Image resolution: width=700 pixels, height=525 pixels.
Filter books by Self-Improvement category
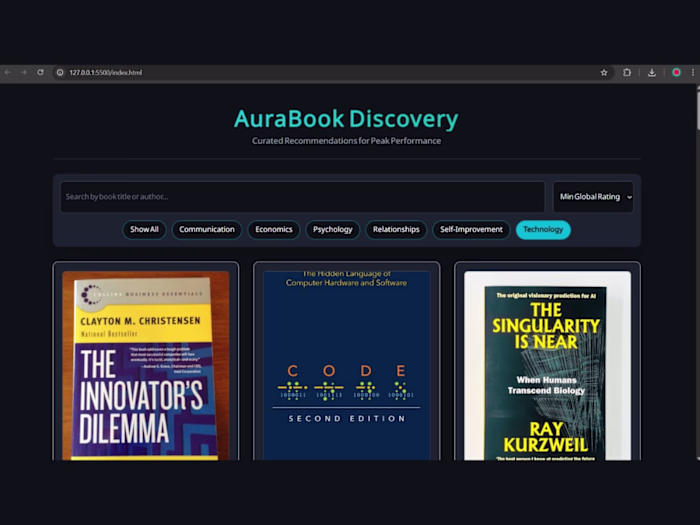471,229
